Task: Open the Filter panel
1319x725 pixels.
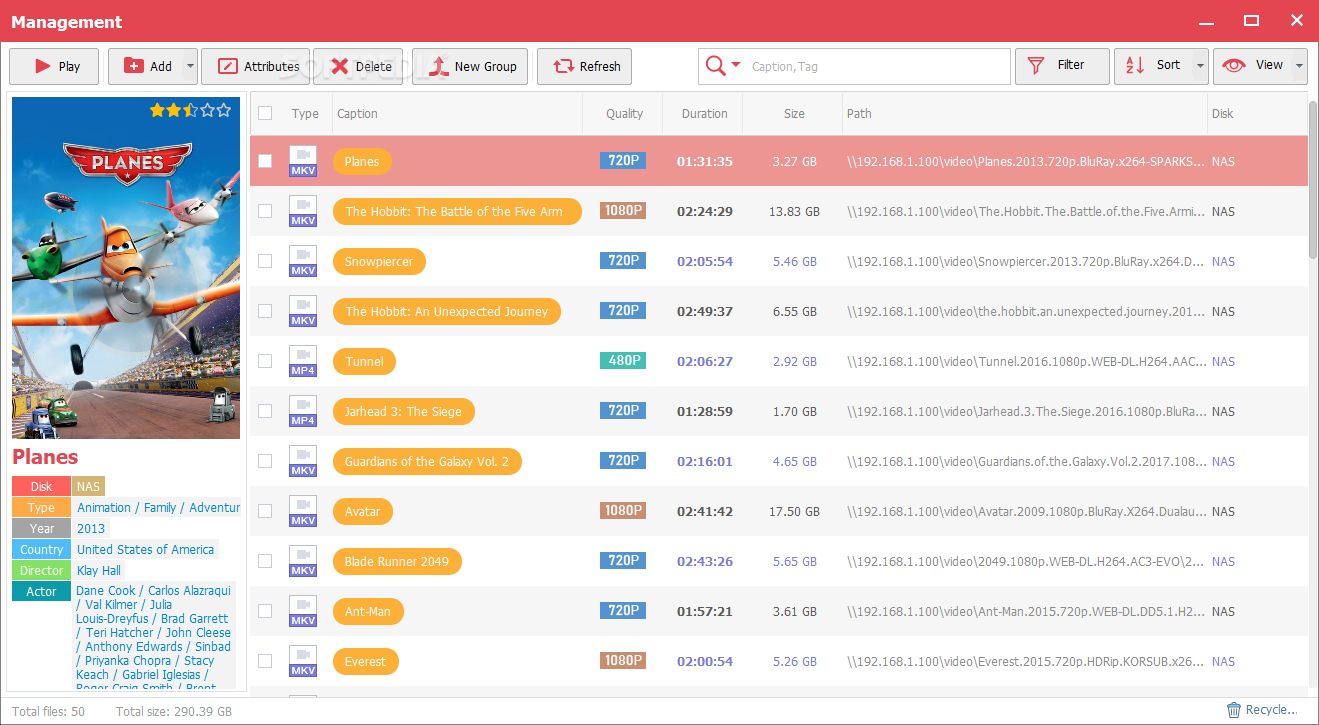Action: tap(1062, 66)
